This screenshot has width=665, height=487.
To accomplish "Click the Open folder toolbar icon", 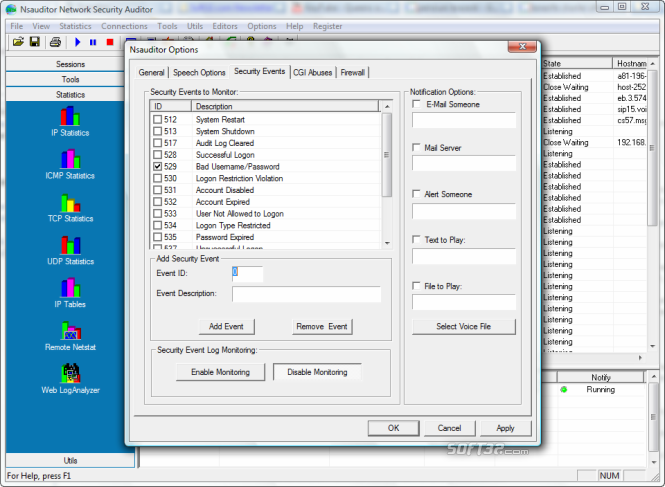I will (x=18, y=42).
